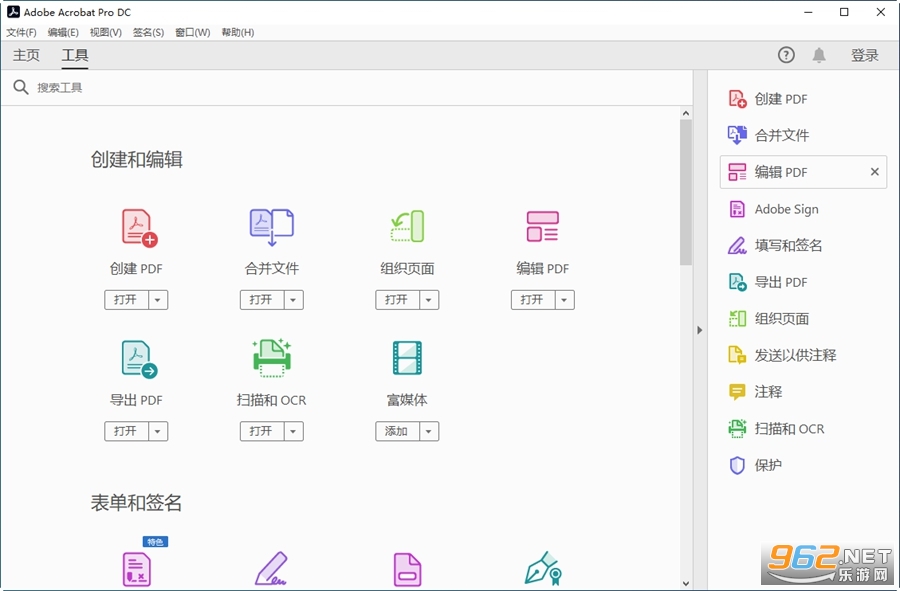This screenshot has width=900, height=591.
Task: Click the 组织页面 icon in right sidebar
Action: [x=738, y=318]
